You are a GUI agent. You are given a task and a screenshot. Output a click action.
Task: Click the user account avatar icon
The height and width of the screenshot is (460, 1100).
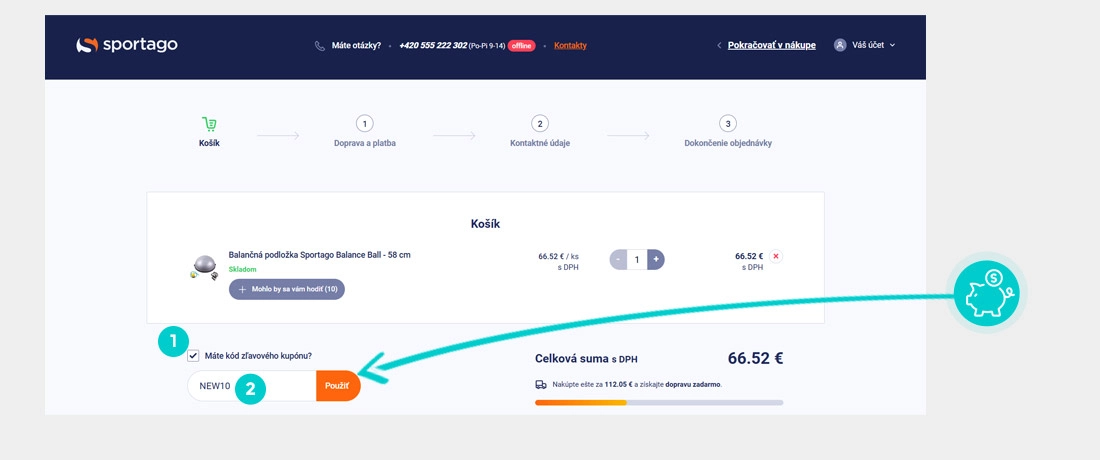click(x=840, y=45)
